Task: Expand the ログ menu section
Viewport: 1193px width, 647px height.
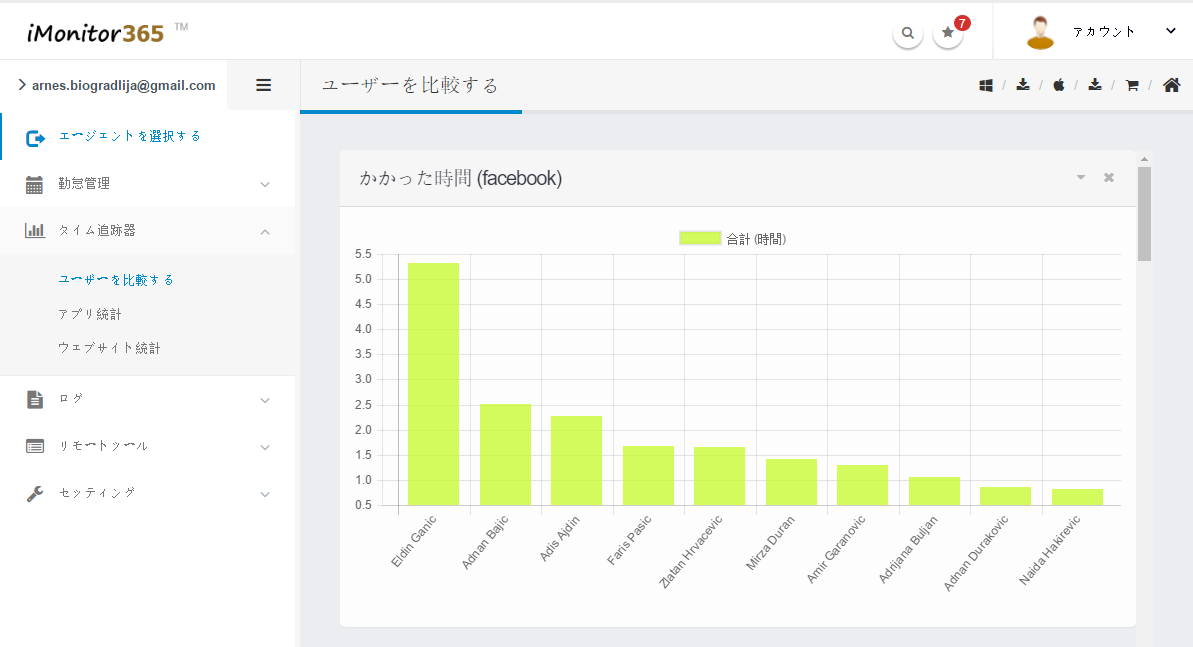Action: coord(147,399)
